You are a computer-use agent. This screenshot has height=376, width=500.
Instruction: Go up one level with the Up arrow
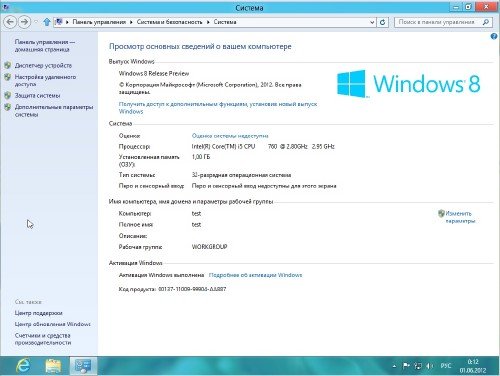[47, 22]
